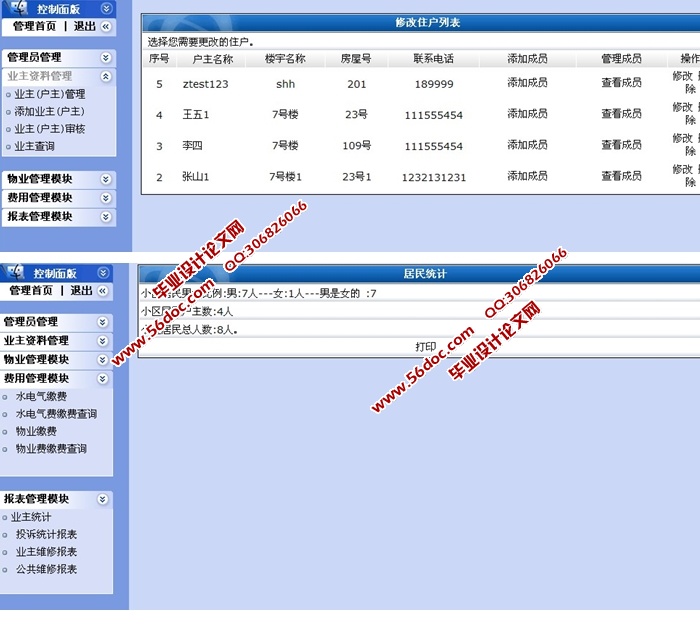This screenshot has width=700, height=628.
Task: Collapse upper 控制面板 header chevron
Action: 106,8
